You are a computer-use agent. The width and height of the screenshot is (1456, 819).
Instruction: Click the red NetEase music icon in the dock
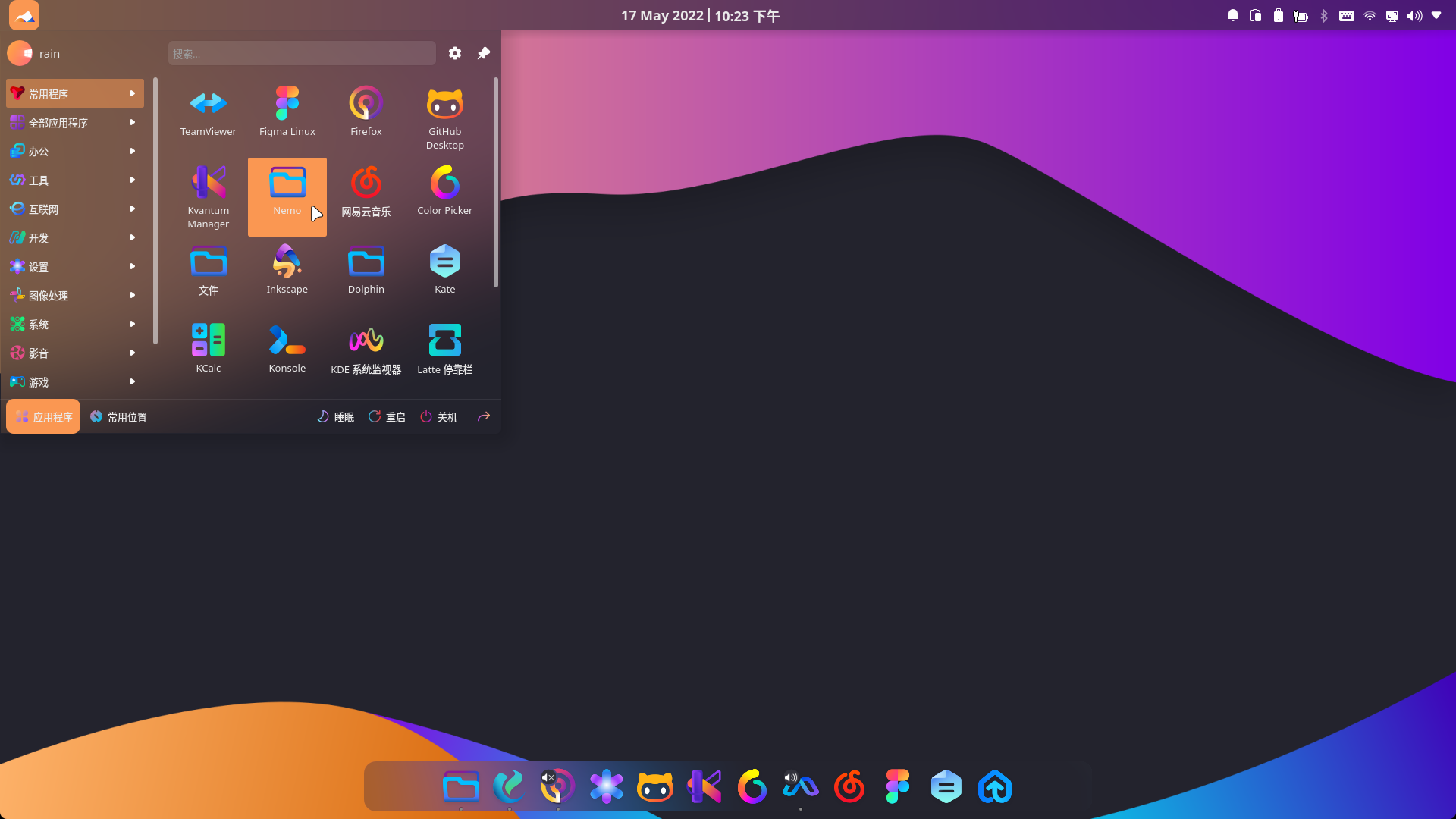point(849,786)
